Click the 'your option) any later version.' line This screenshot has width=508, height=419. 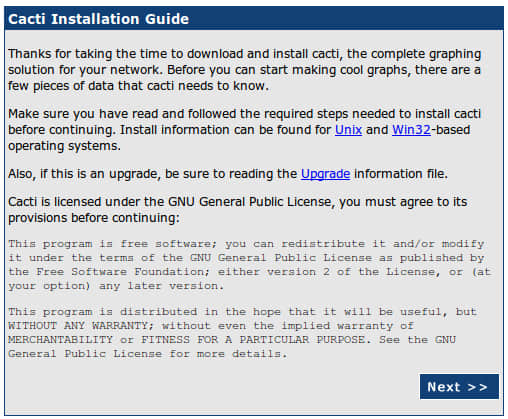[x=116, y=286]
